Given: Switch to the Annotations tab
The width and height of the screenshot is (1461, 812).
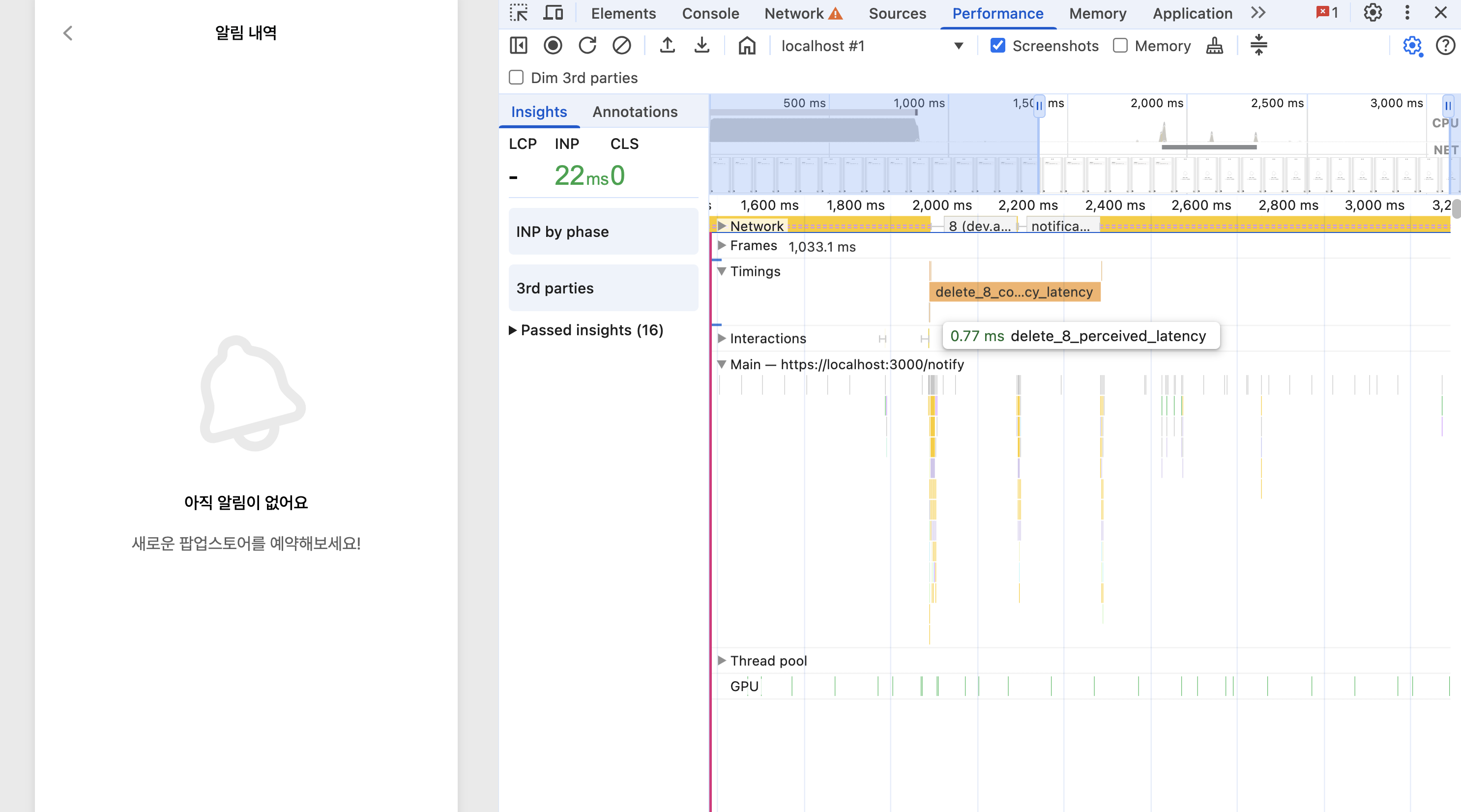Looking at the screenshot, I should 635,112.
